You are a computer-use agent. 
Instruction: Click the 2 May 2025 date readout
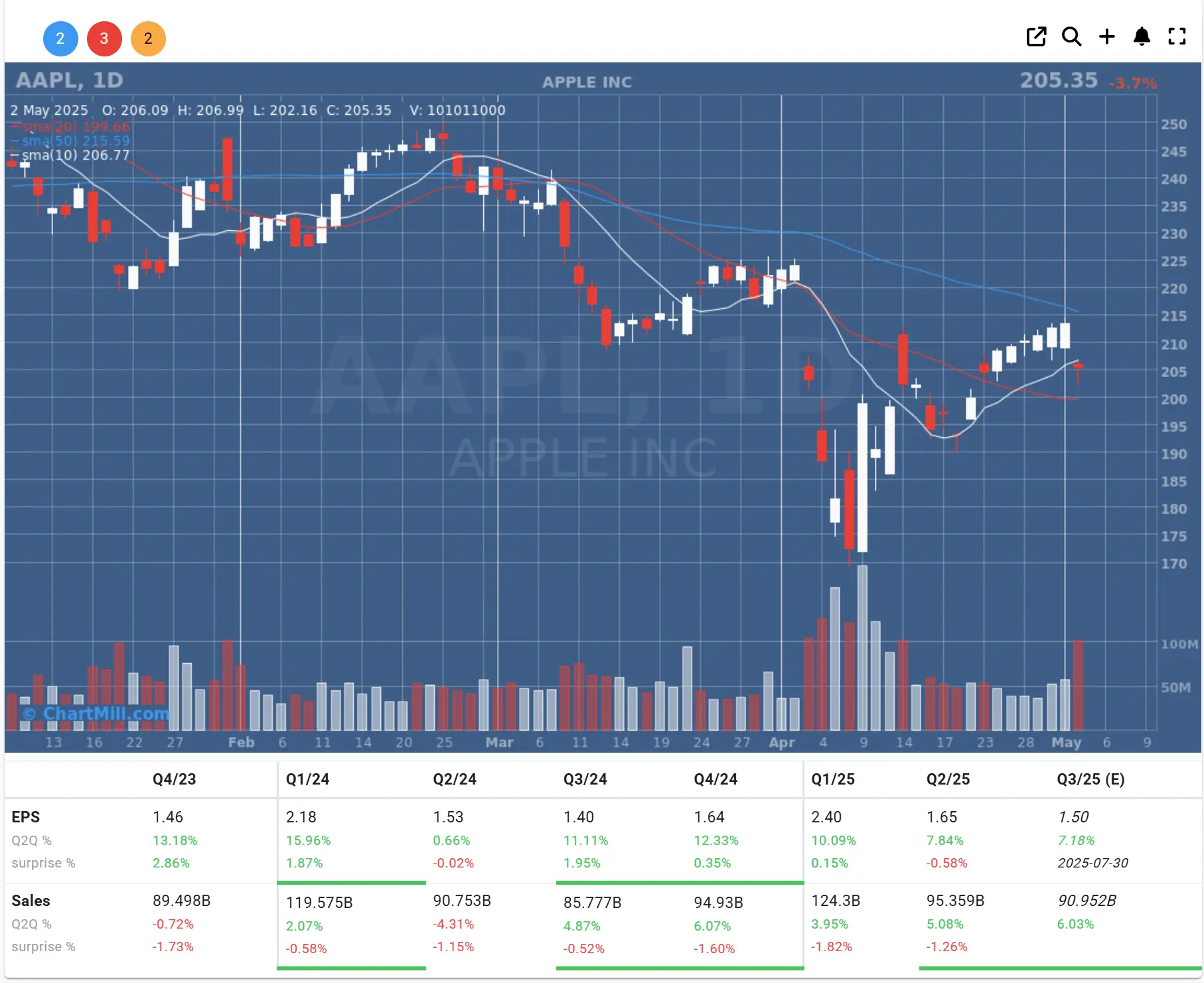click(x=49, y=110)
